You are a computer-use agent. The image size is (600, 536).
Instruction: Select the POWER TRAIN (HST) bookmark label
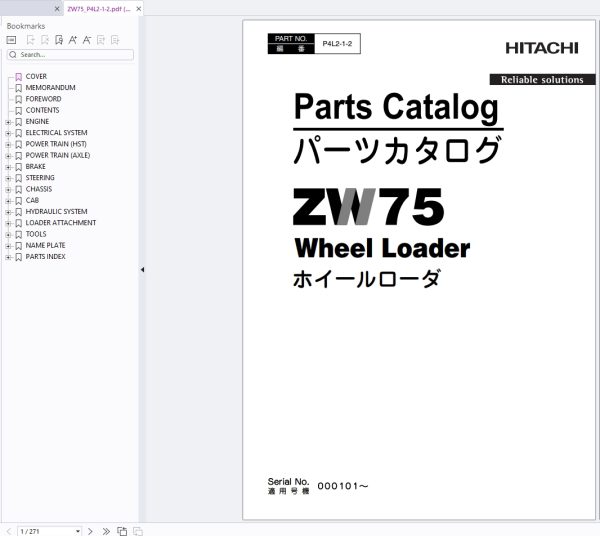(x=56, y=144)
